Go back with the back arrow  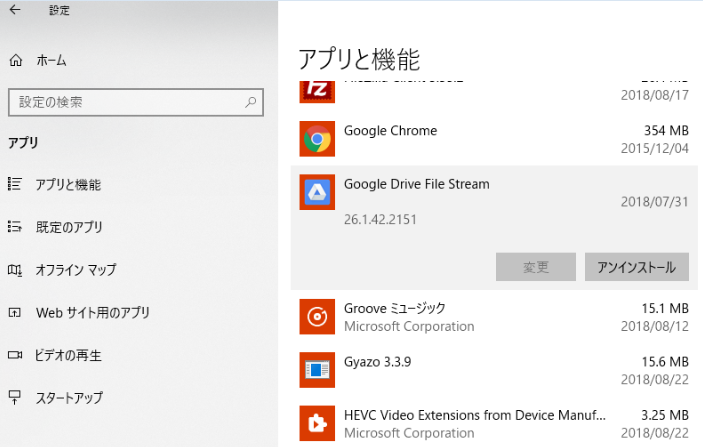pos(15,9)
